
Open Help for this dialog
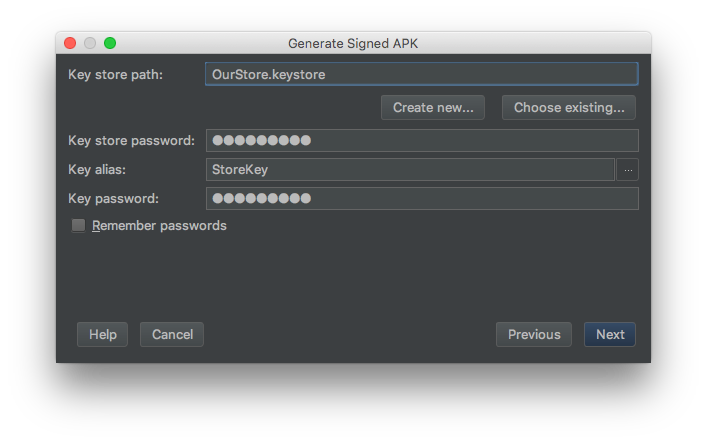click(x=102, y=335)
